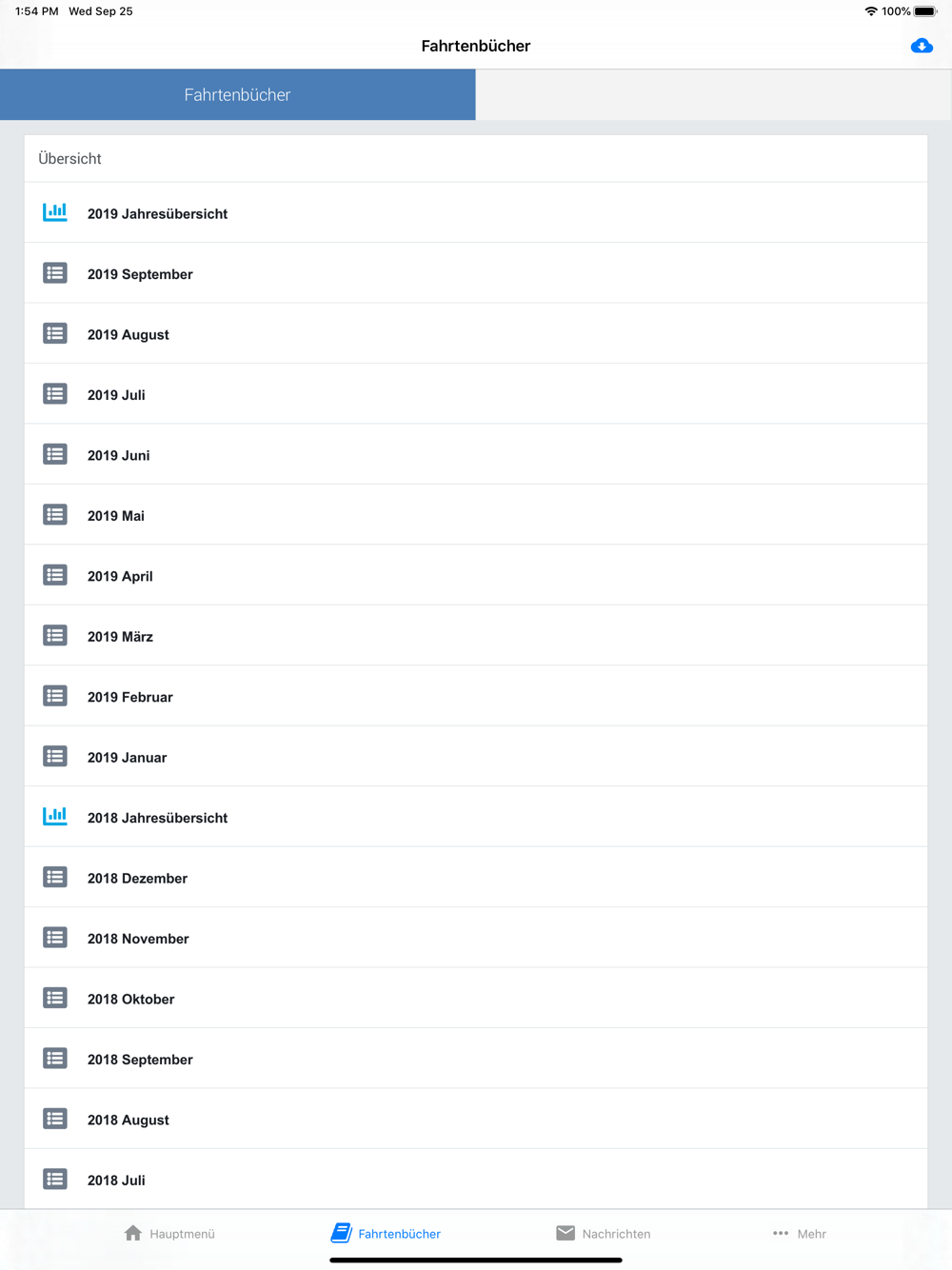Open the 2019 April entry

pyautogui.click(x=476, y=575)
